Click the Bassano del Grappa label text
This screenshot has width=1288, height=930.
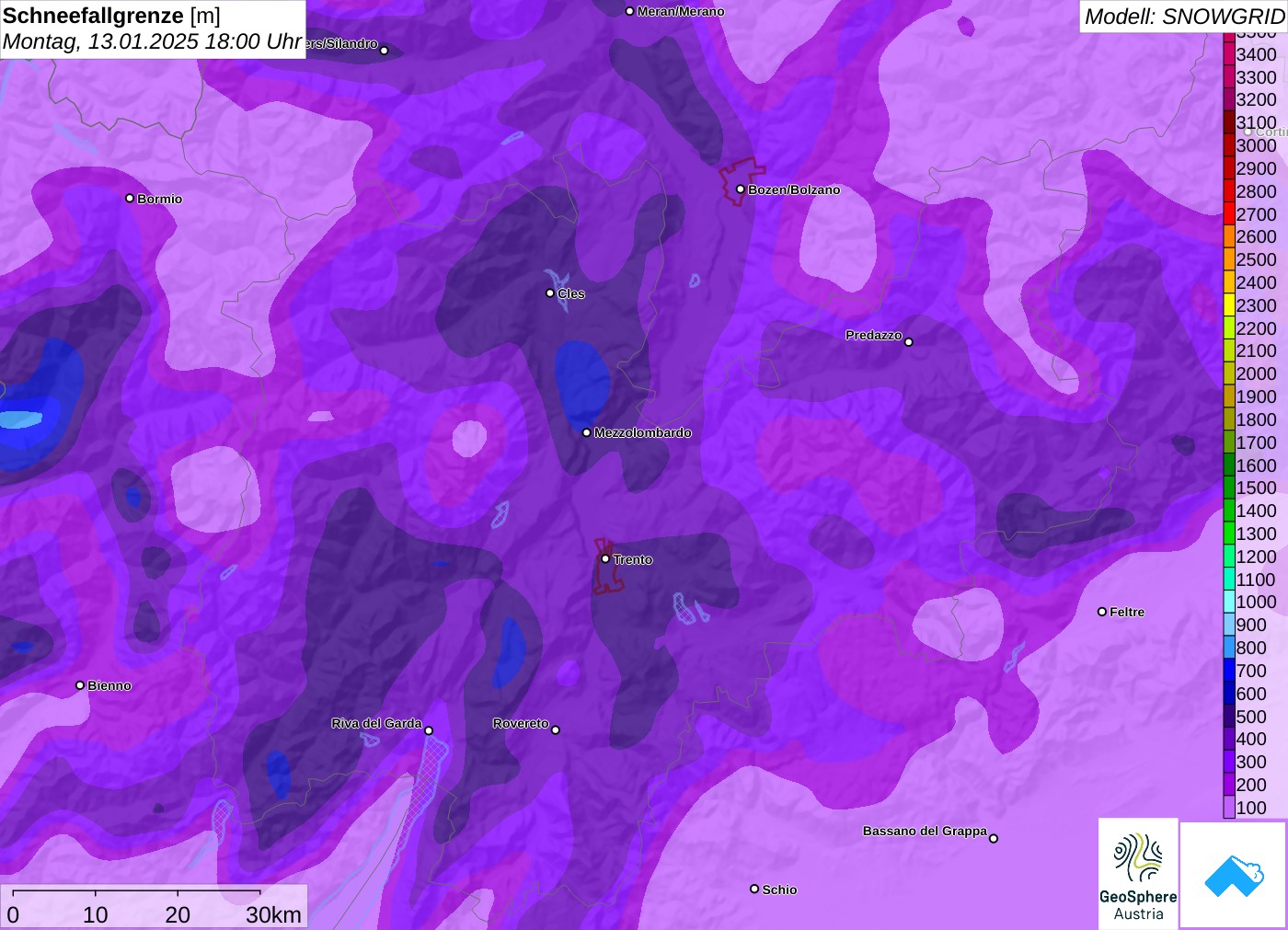[925, 831]
